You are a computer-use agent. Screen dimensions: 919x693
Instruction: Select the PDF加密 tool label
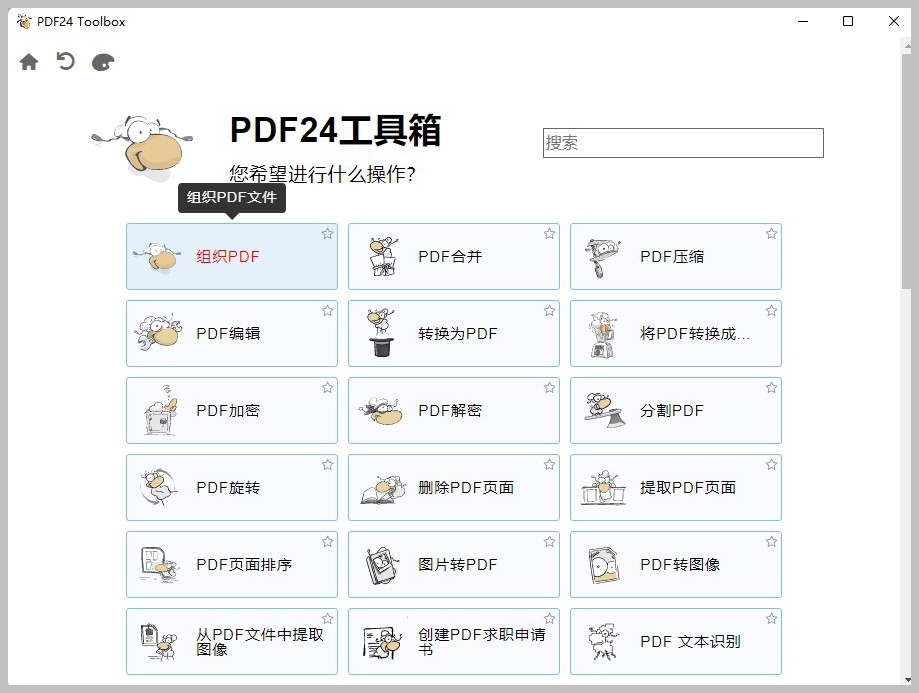pos(228,410)
